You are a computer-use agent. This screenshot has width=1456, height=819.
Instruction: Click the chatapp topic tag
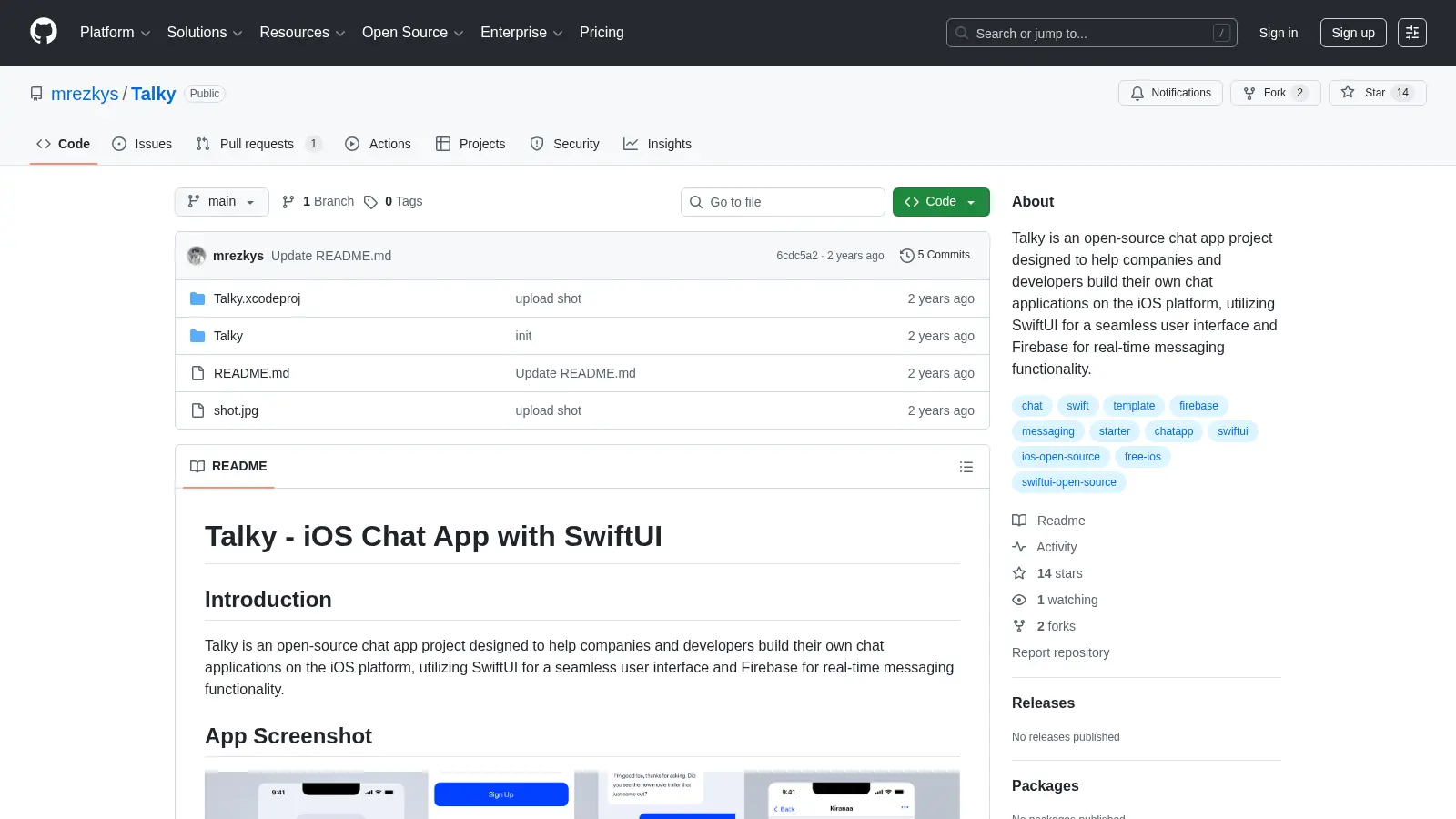[1174, 431]
